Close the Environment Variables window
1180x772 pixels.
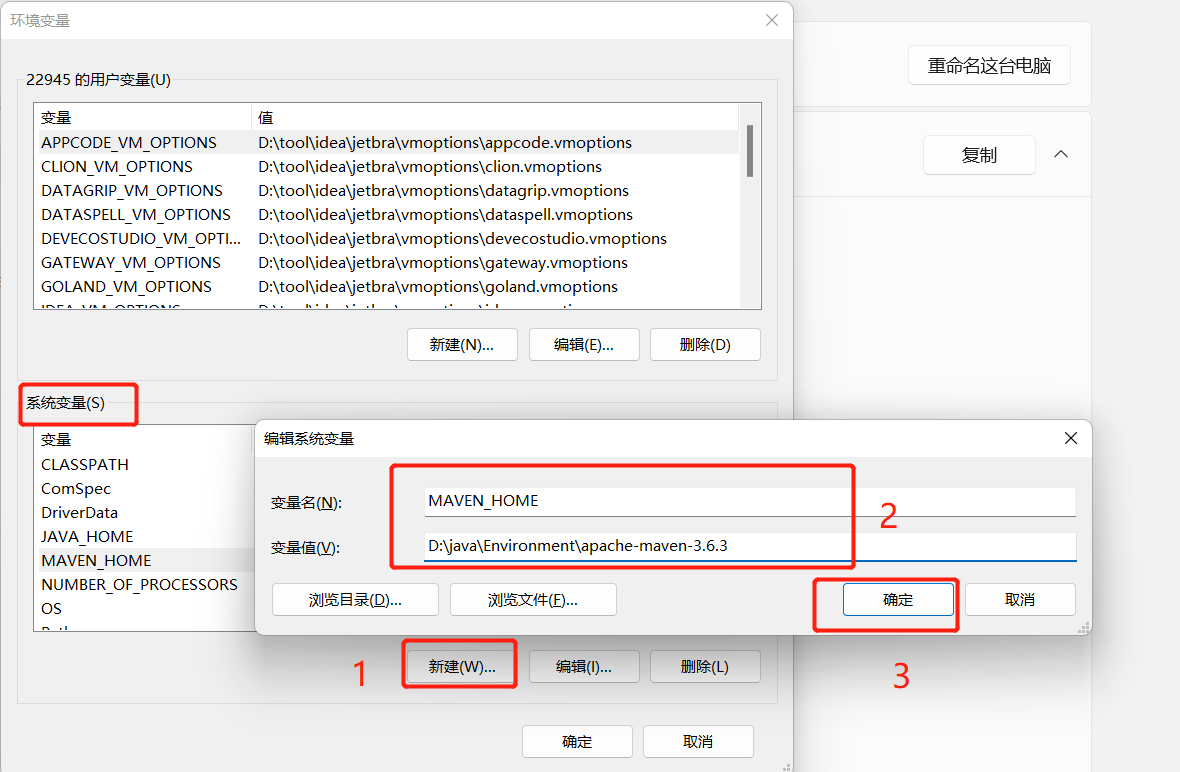[771, 20]
